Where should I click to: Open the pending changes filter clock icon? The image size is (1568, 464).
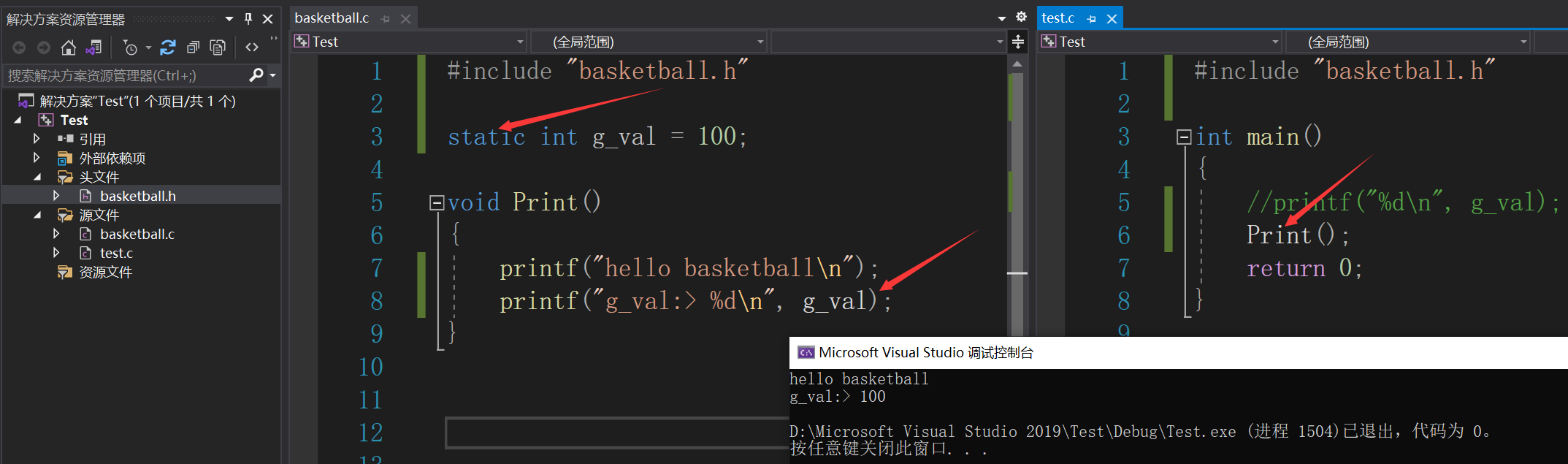coord(130,47)
